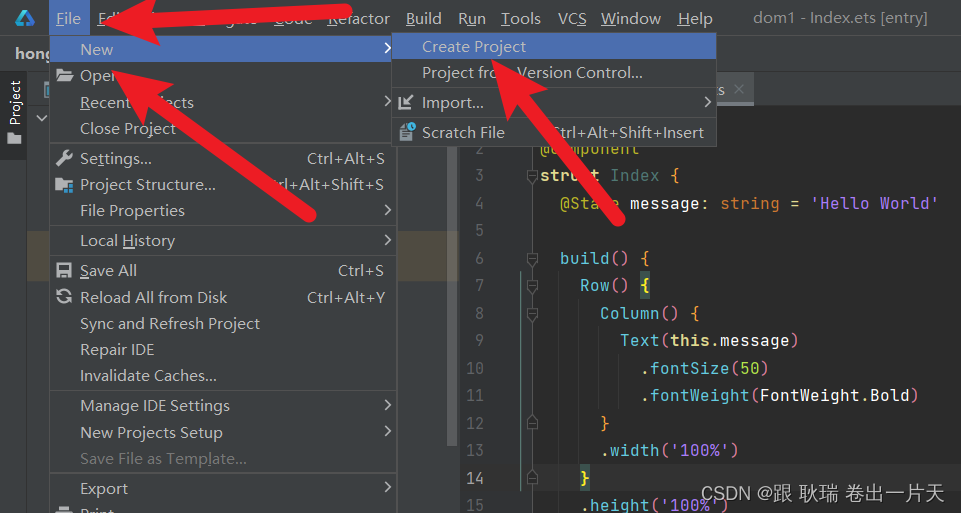Expand the Local History submenu
The height and width of the screenshot is (513, 961).
(387, 240)
